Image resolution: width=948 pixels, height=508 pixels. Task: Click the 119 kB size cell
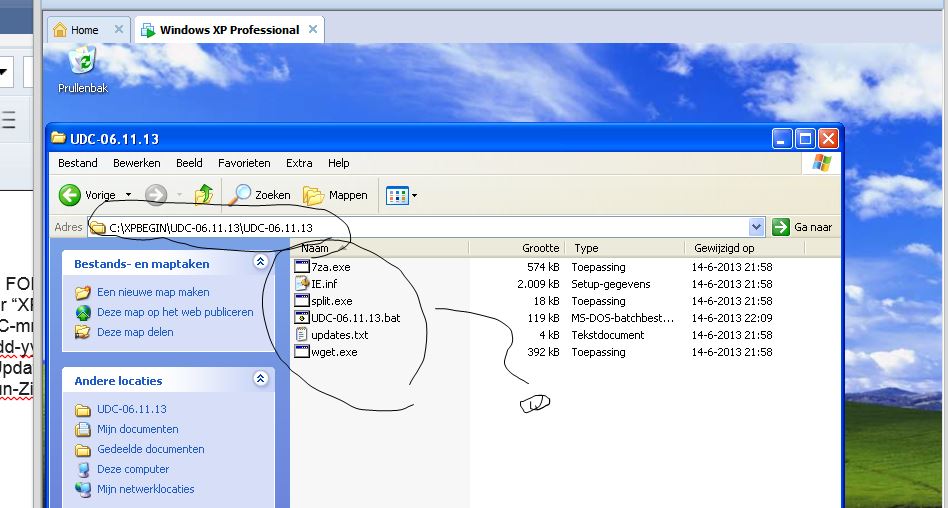pyautogui.click(x=542, y=318)
